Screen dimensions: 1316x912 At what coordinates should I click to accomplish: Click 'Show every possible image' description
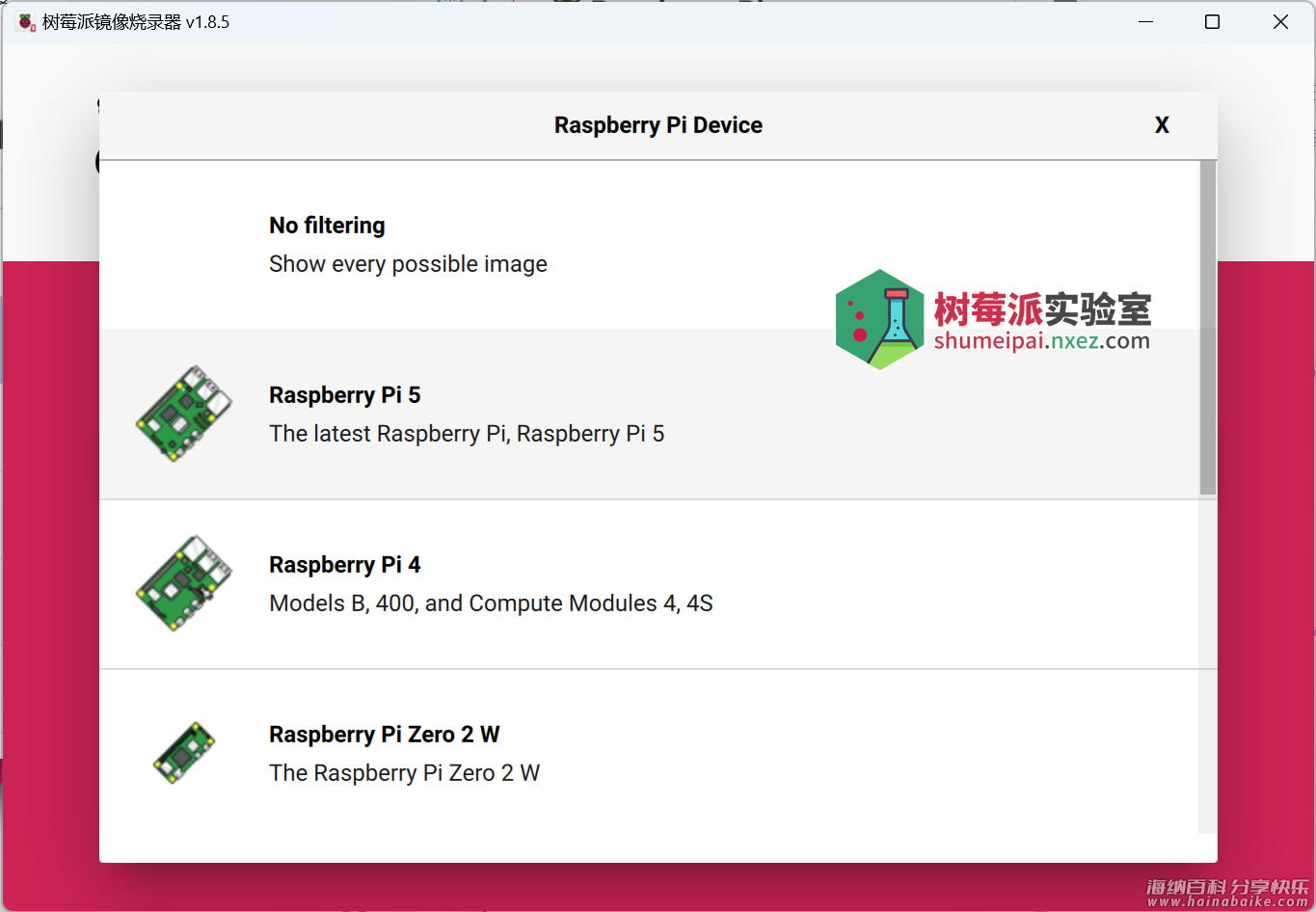point(408,264)
